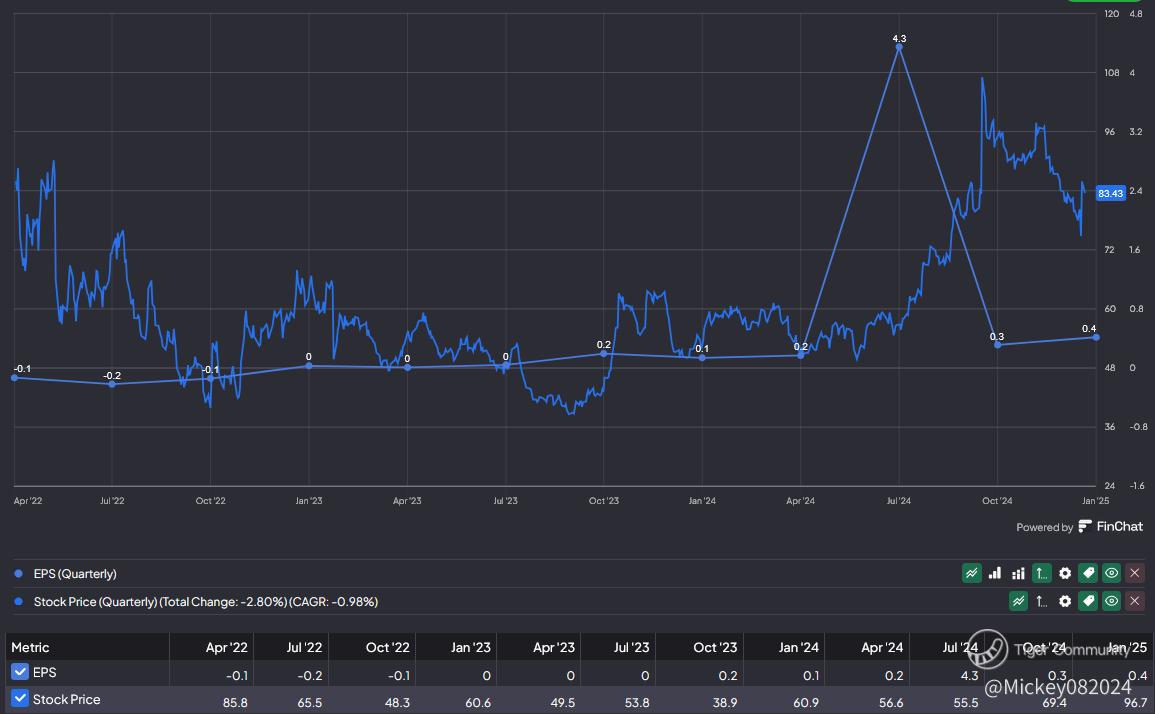Click the FinChat logo link
The height and width of the screenshot is (714, 1155).
1110,526
